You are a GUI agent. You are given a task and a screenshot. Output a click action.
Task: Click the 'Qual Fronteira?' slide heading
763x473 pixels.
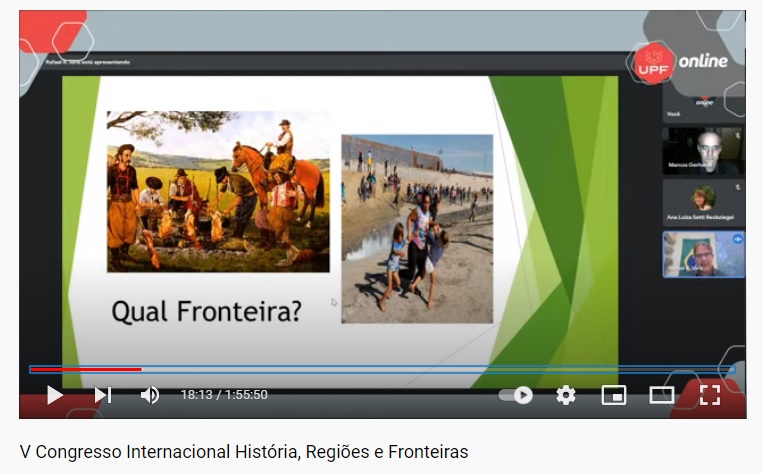click(206, 311)
